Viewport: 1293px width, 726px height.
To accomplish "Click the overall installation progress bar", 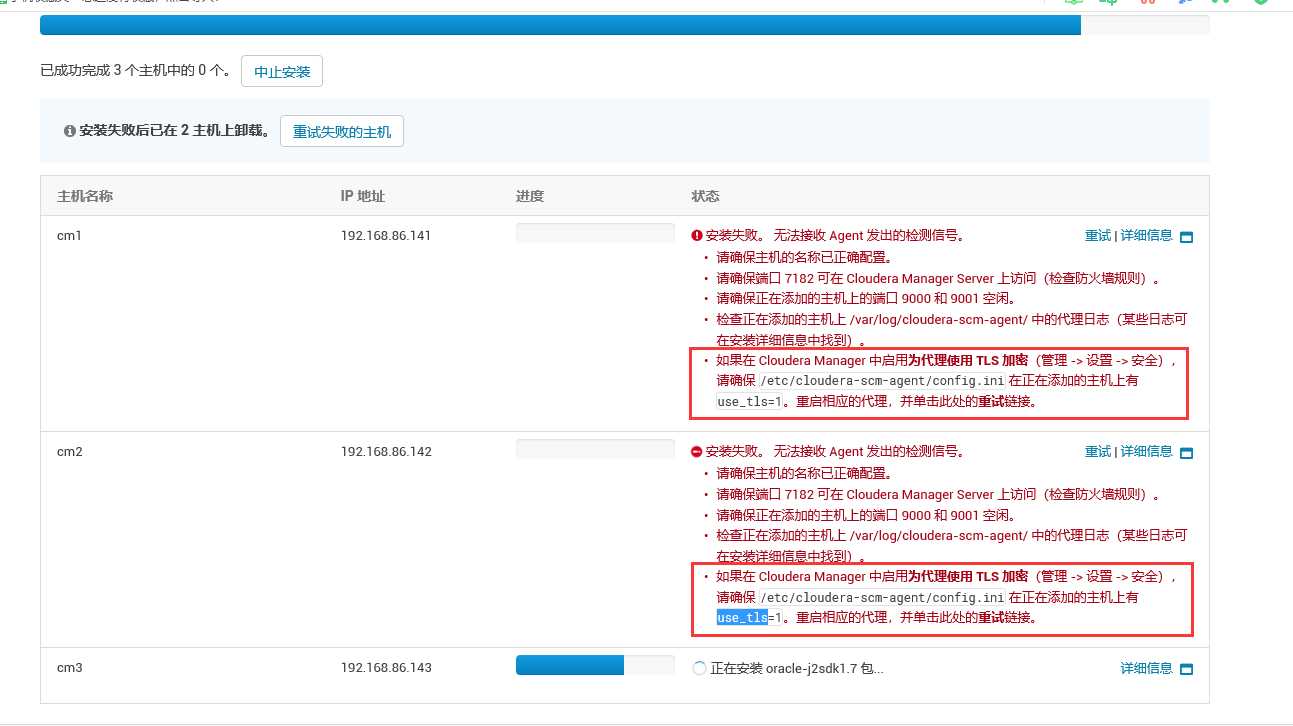I will coord(624,24).
